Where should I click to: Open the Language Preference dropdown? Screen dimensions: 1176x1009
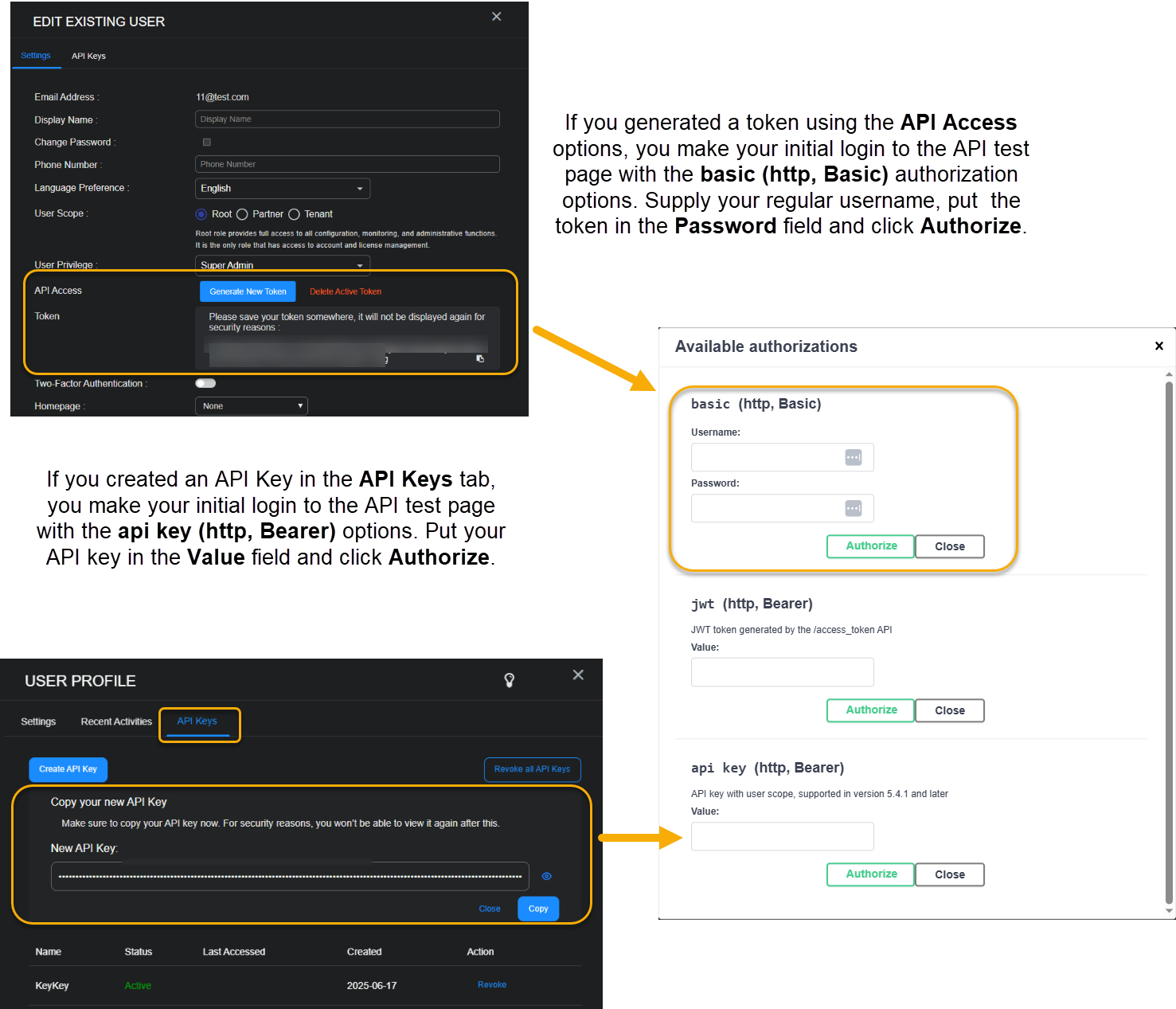point(282,189)
